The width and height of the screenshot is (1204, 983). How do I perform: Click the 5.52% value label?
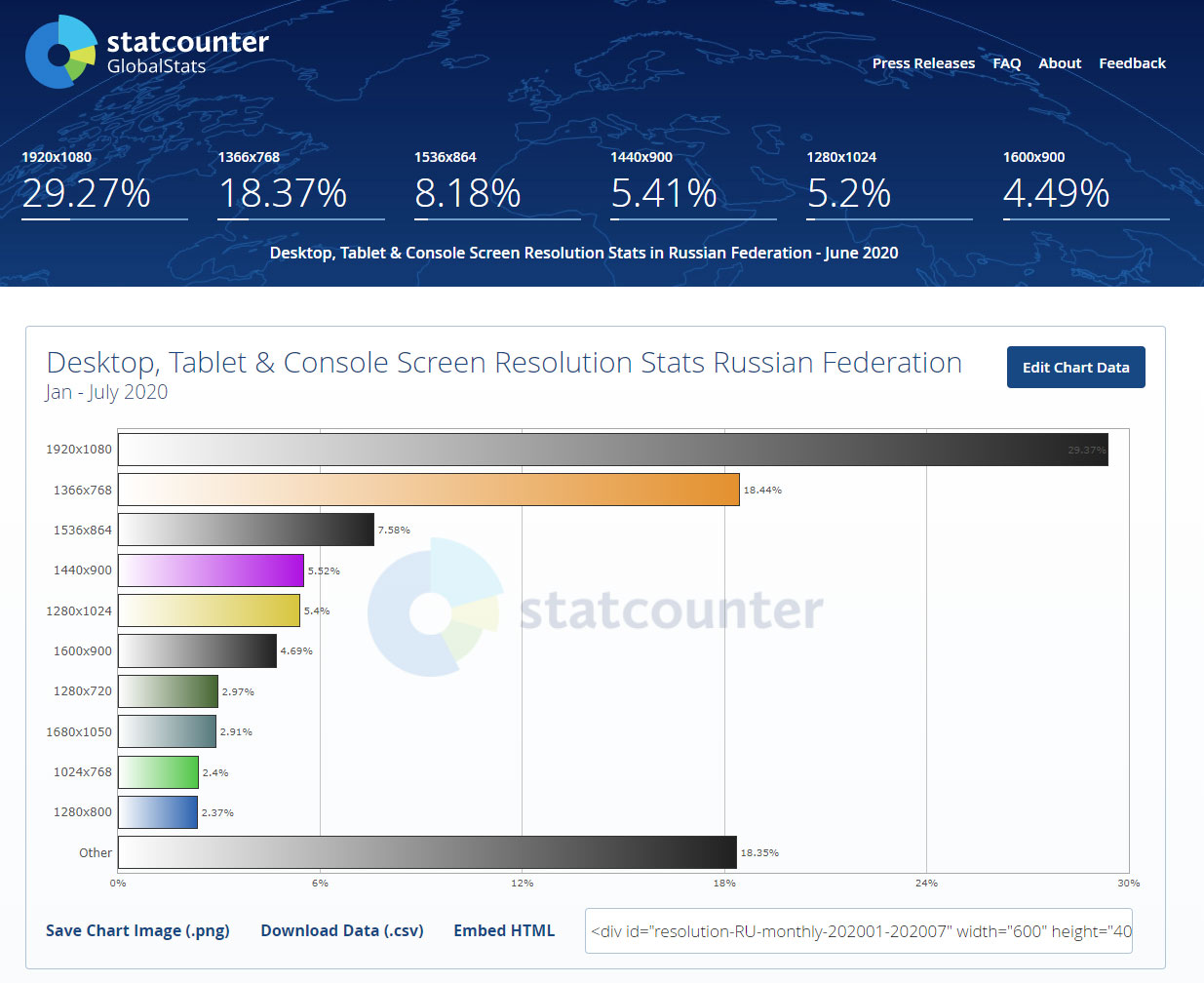coord(324,571)
